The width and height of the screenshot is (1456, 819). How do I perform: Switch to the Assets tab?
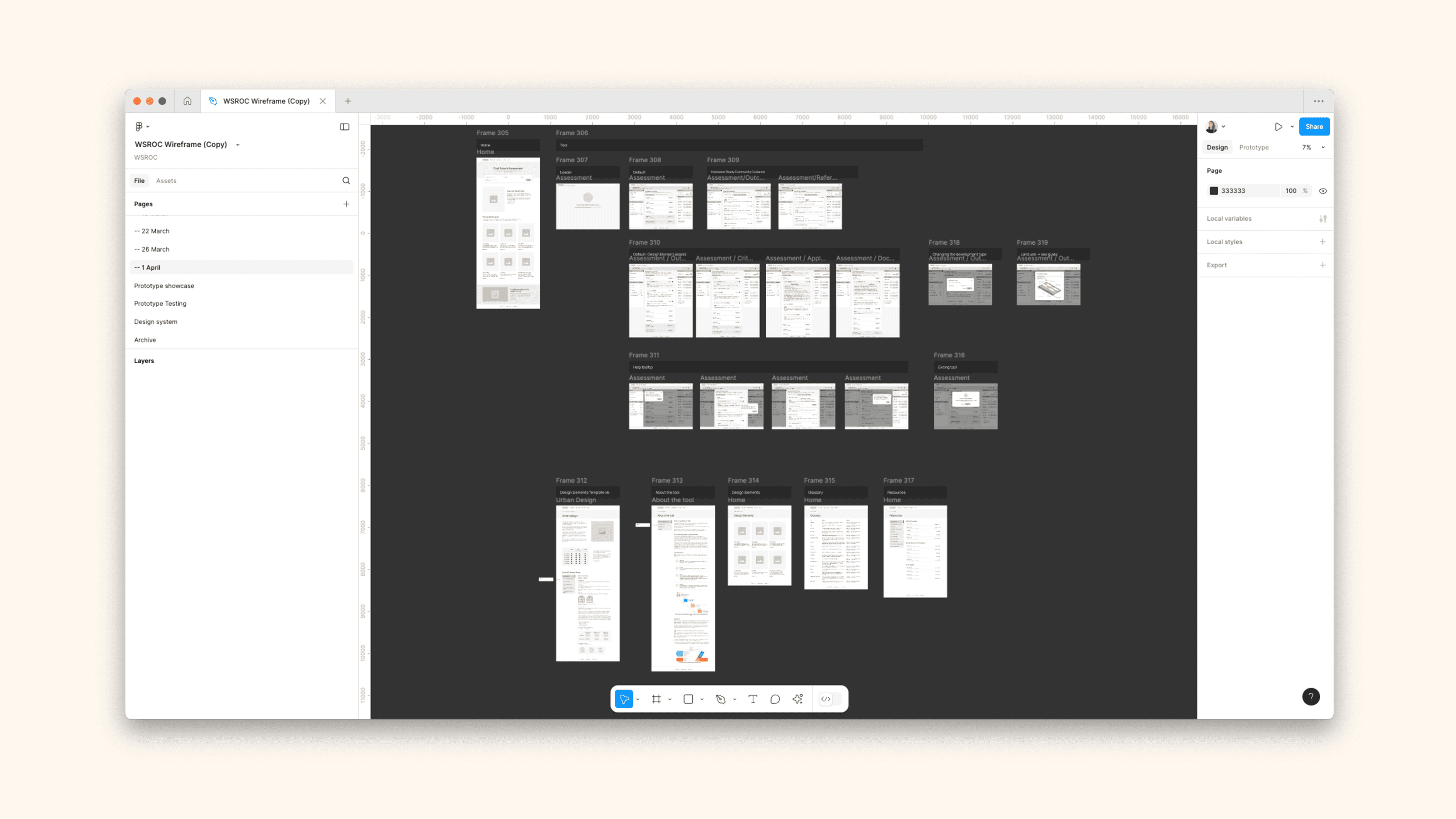point(166,181)
